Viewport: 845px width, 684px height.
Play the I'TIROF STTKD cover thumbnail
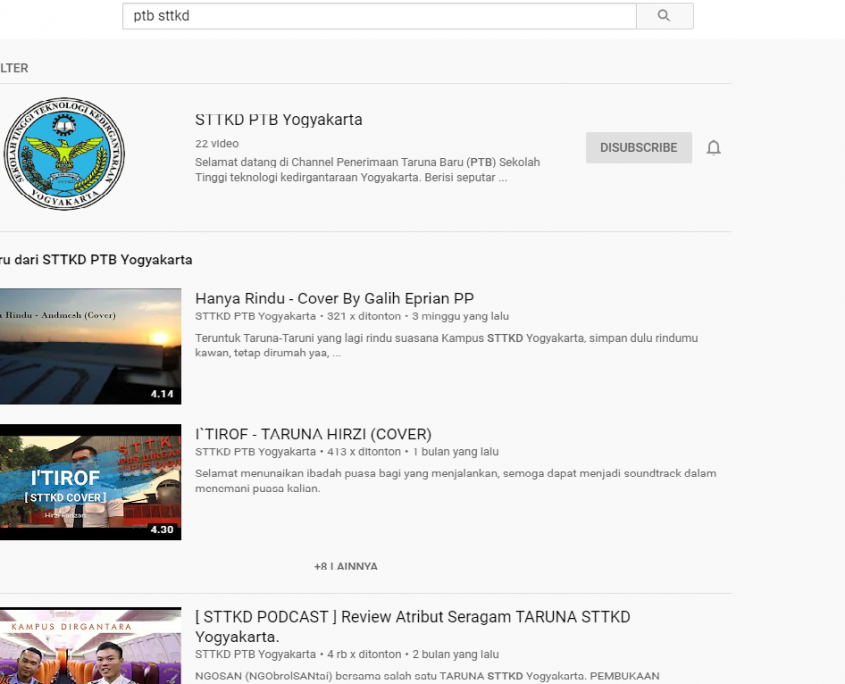pos(89,482)
